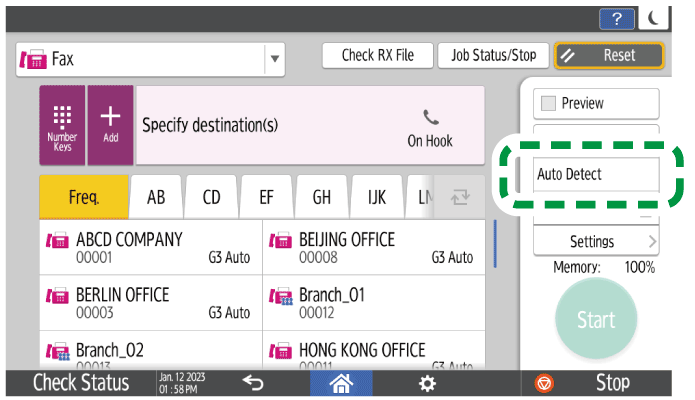The height and width of the screenshot is (400, 695).
Task: Activate energy saver moon icon
Action: click(653, 18)
